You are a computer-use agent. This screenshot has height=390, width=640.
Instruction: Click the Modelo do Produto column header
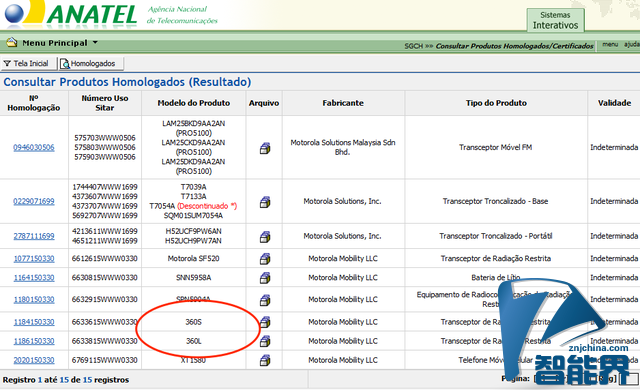click(x=194, y=103)
